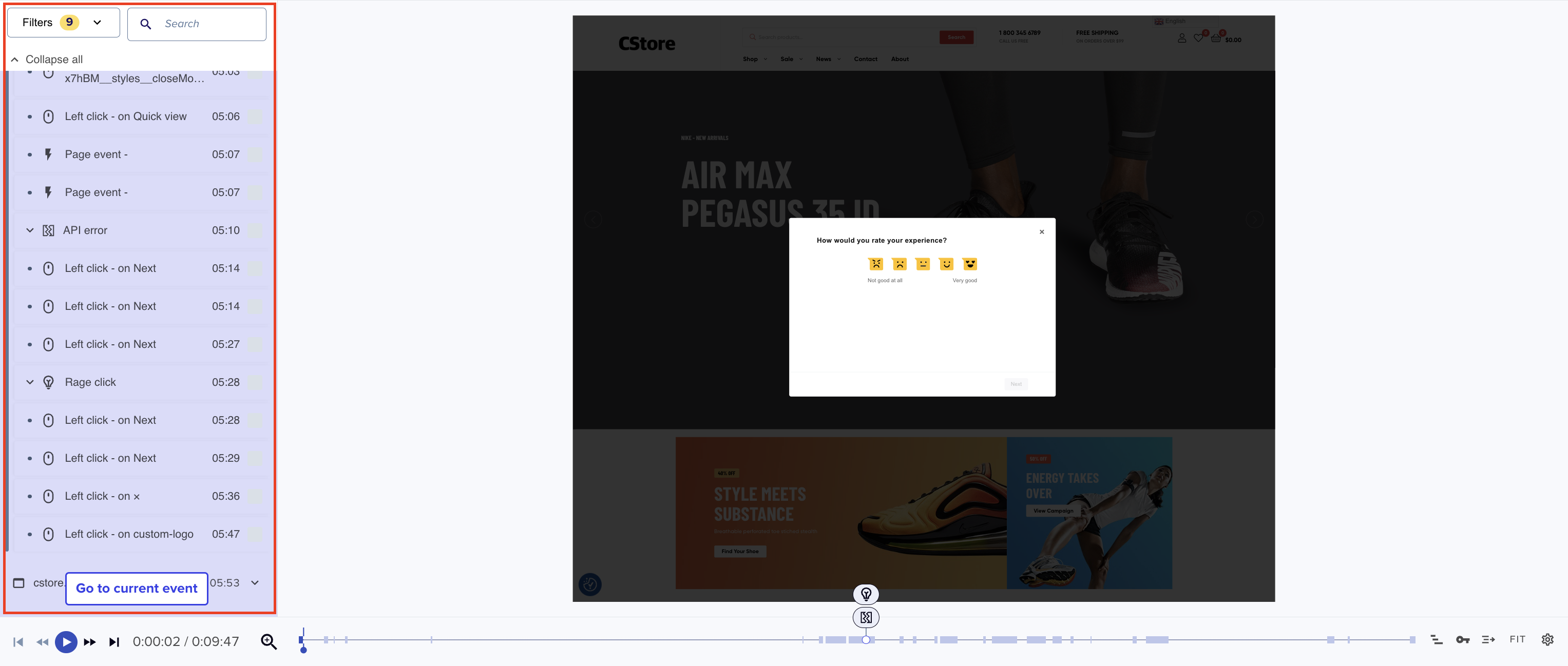Click the playlist arrow icon left of FIT

(1488, 640)
